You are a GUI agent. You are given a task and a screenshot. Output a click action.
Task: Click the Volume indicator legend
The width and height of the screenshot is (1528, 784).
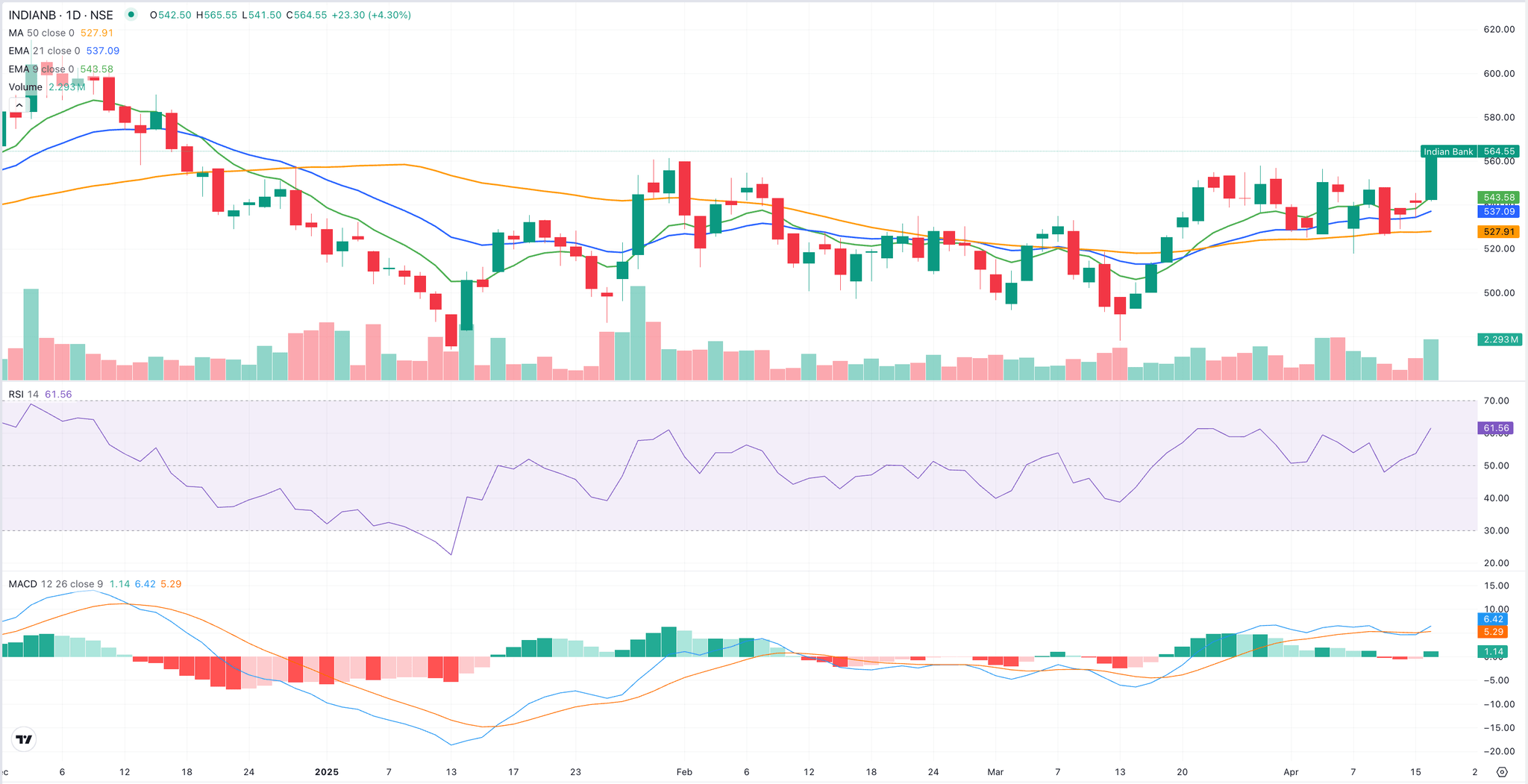25,87
